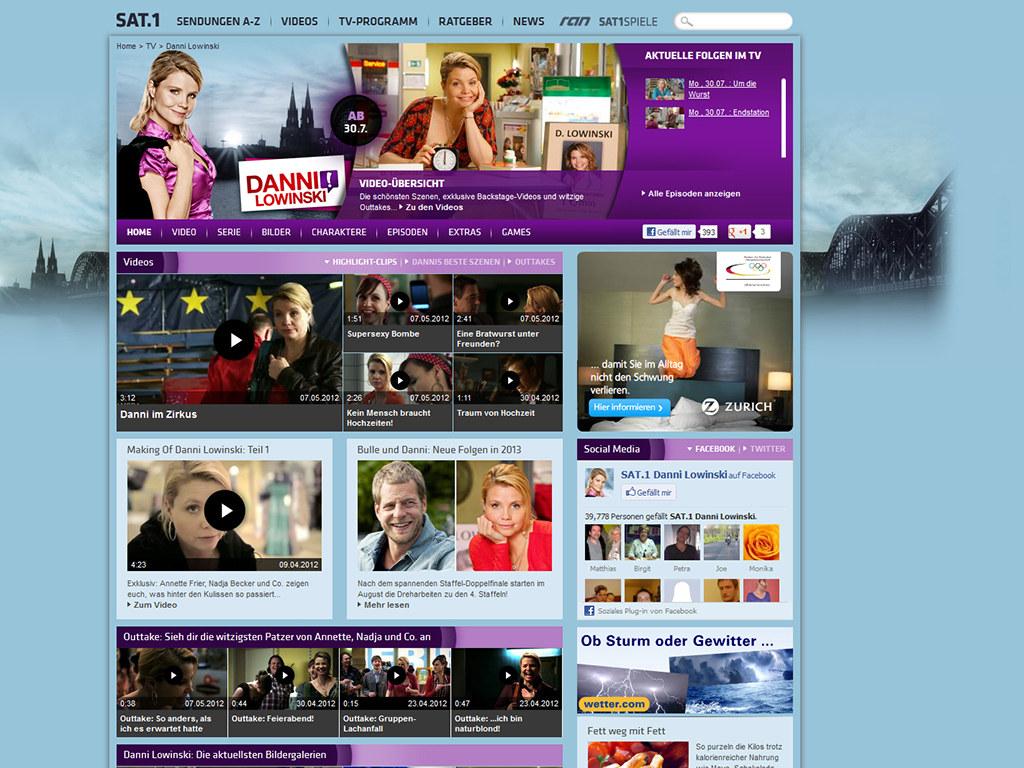Play the Outtake: Feierabend! clip
This screenshot has height=768, width=1024.
285,675
